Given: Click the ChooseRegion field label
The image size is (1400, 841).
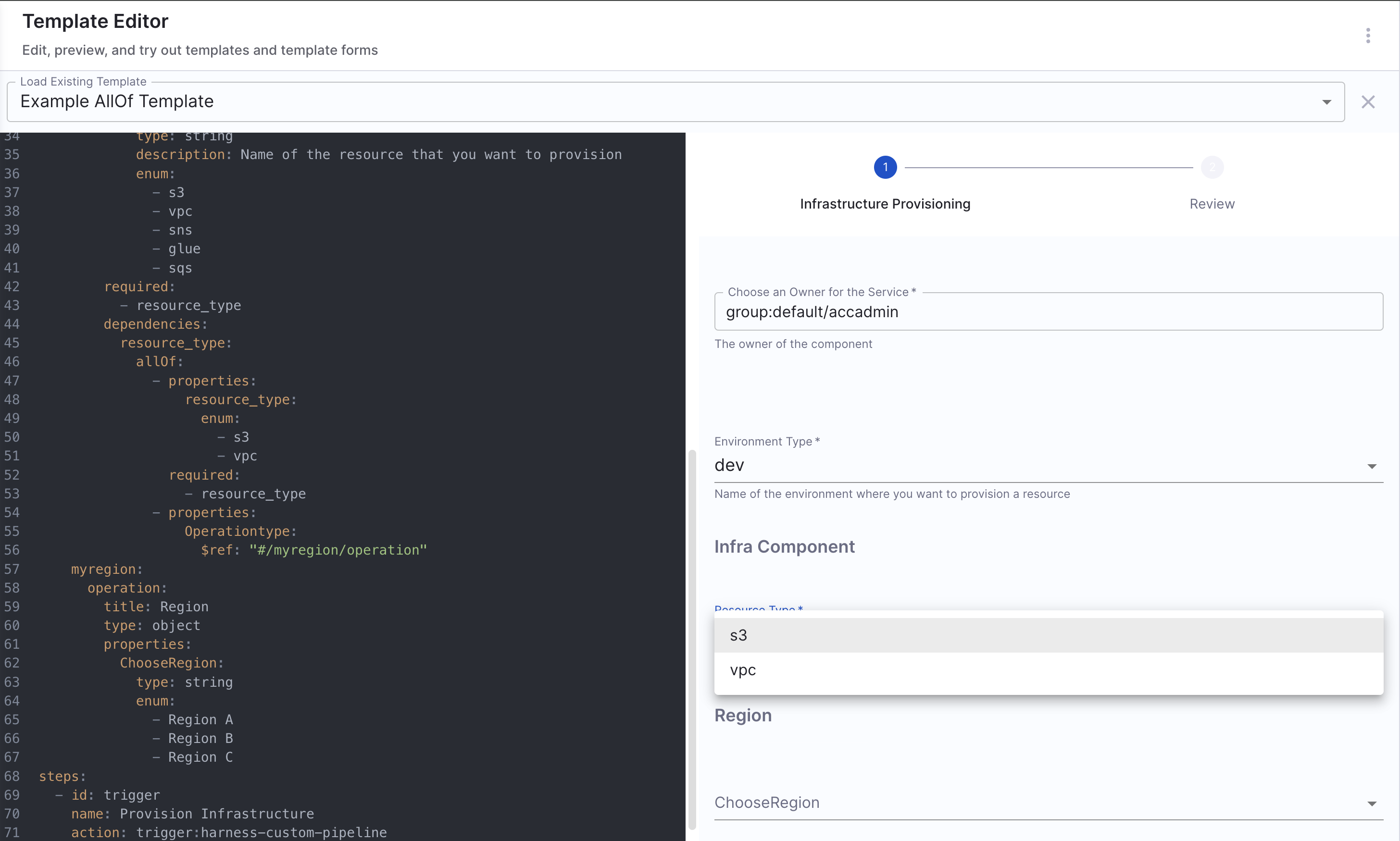Looking at the screenshot, I should [766, 803].
